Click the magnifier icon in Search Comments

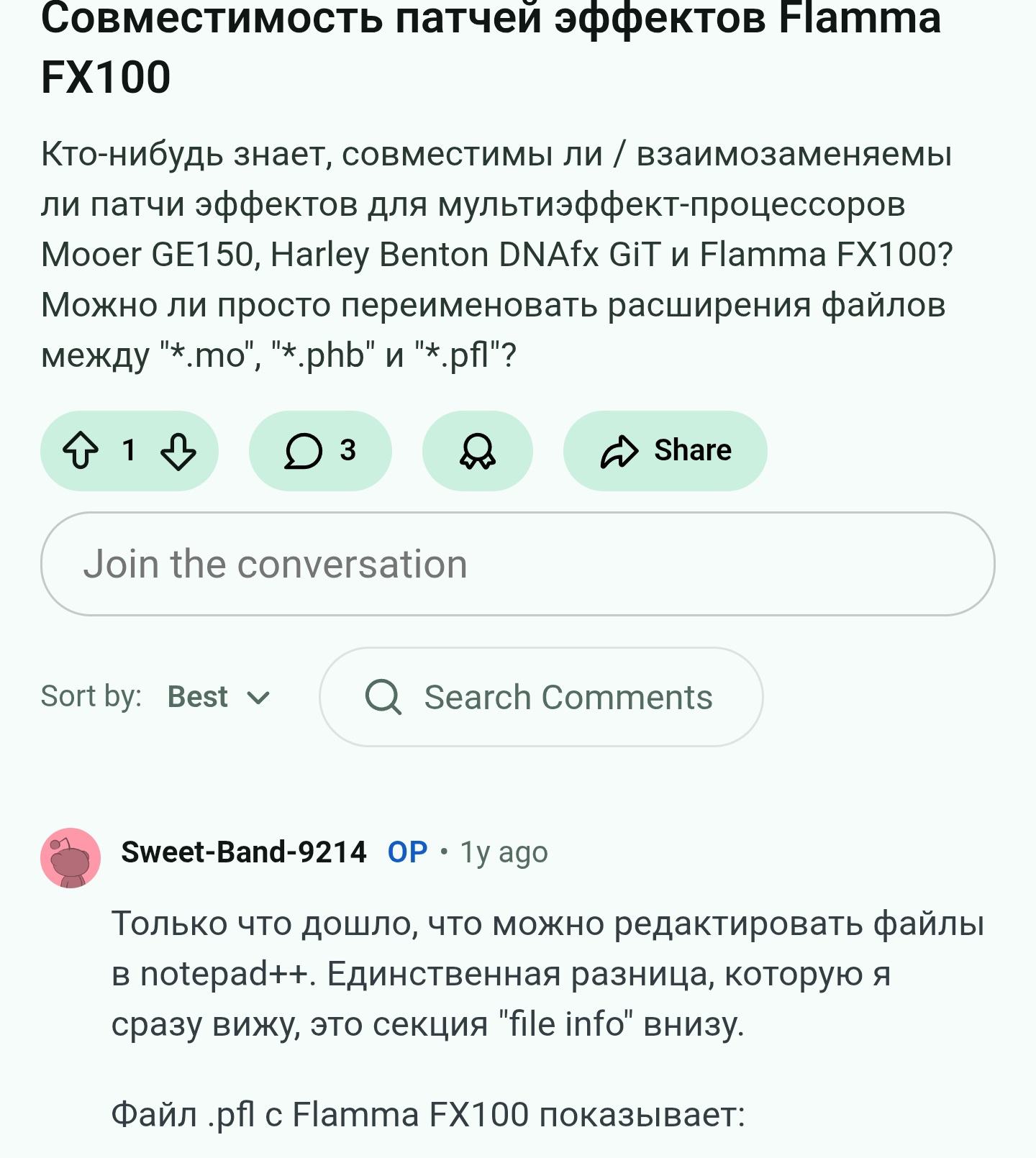pyautogui.click(x=383, y=697)
